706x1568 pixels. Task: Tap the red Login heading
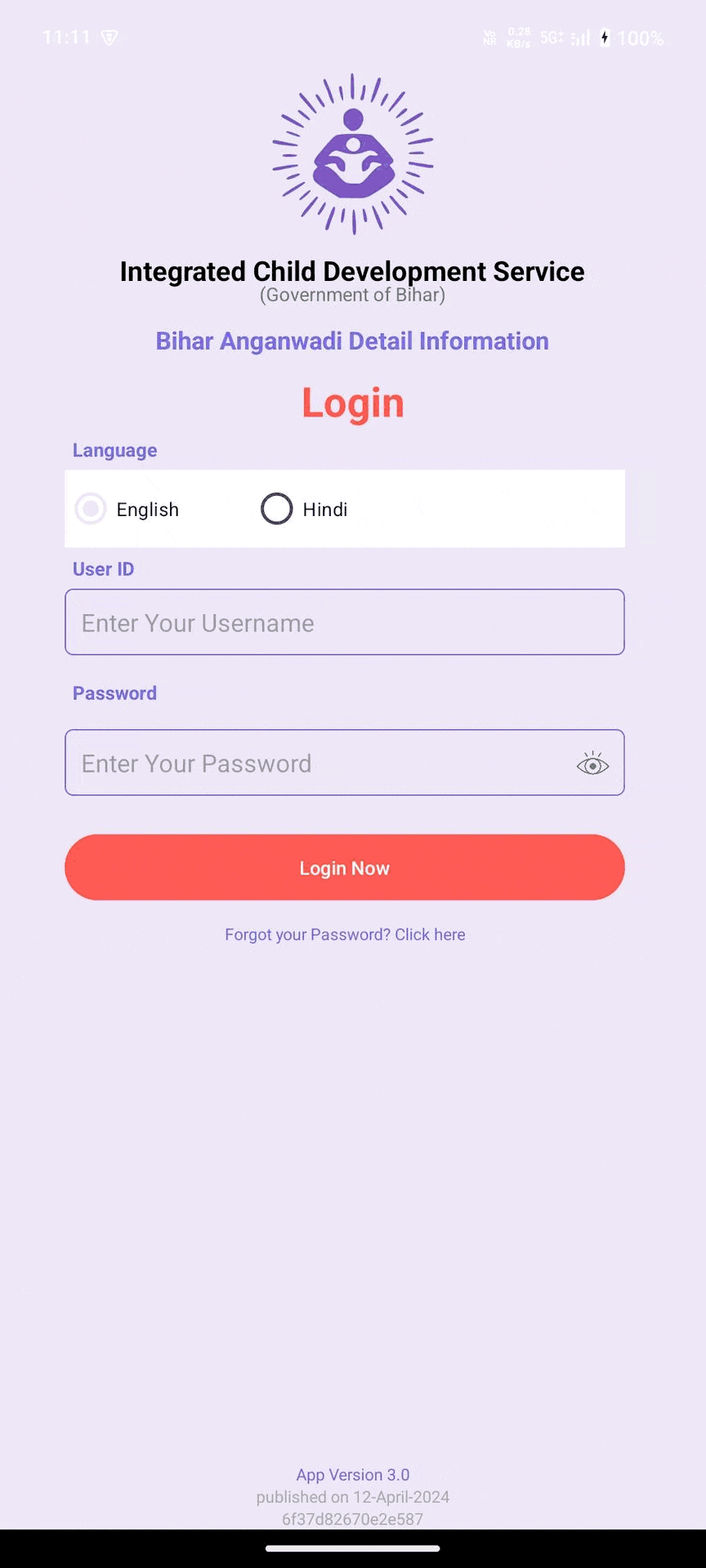353,403
